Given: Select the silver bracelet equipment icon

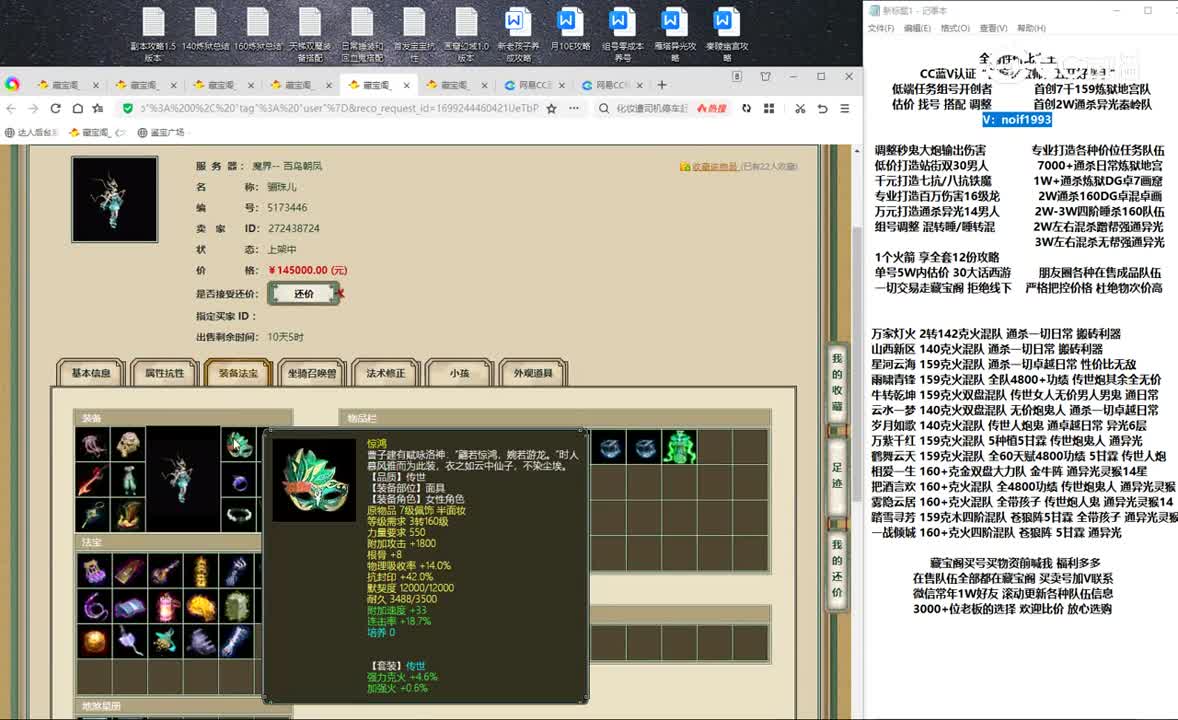Looking at the screenshot, I should (x=239, y=516).
